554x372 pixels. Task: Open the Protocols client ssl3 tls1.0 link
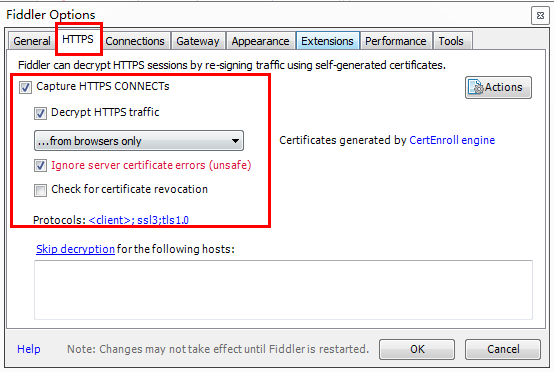point(138,220)
